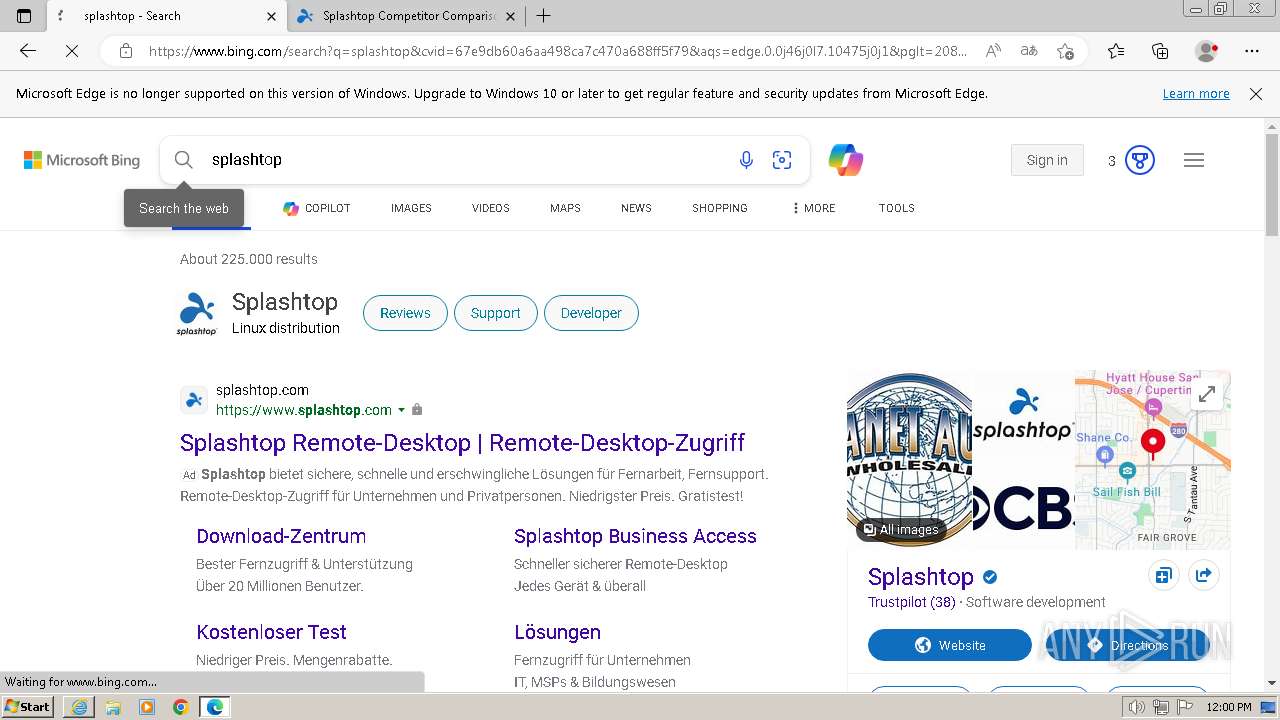Search using the microphone icon
The height and width of the screenshot is (720, 1280).
[746, 160]
